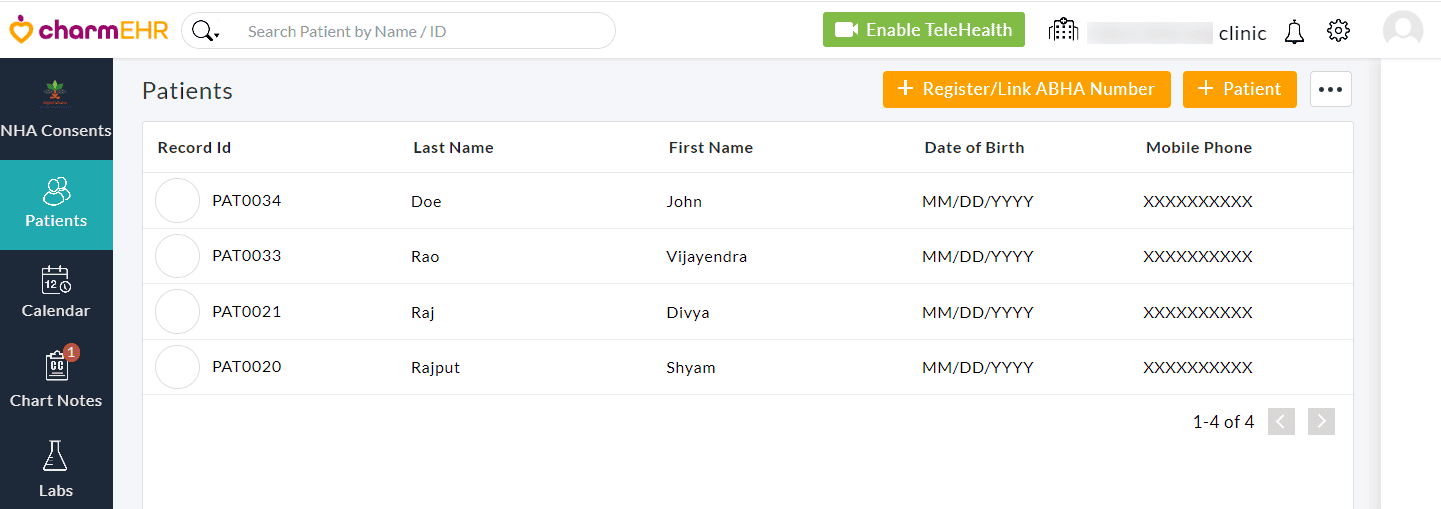Click the avatar for patient PAT0020
The image size is (1441, 509).
coord(178,367)
